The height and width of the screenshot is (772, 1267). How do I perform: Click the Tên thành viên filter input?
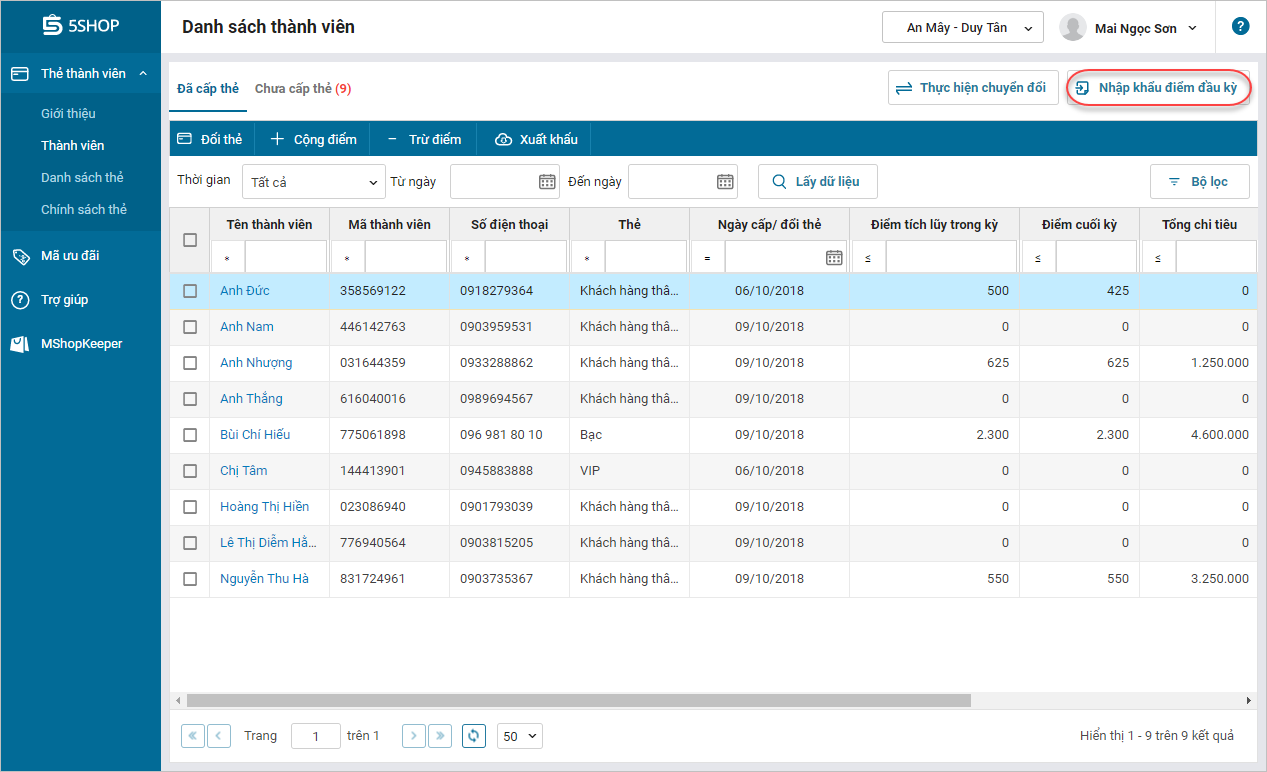pyautogui.click(x=286, y=258)
